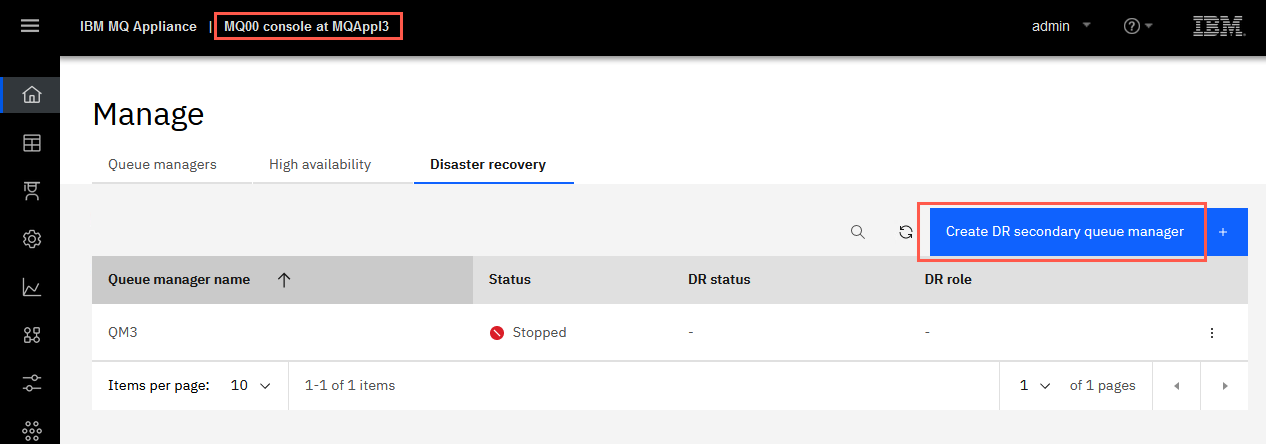Select the QM3 queue manager row
Image resolution: width=1266 pixels, height=444 pixels.
click(670, 332)
